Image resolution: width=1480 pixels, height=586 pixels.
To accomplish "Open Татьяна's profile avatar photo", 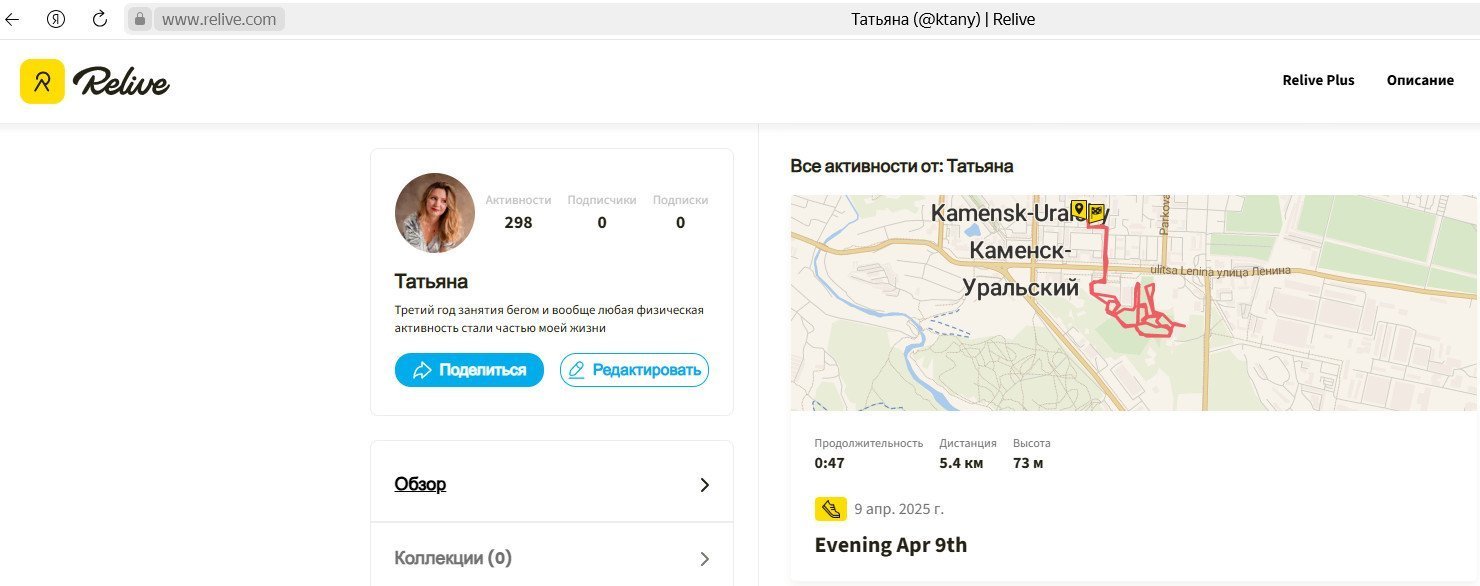I will point(435,213).
